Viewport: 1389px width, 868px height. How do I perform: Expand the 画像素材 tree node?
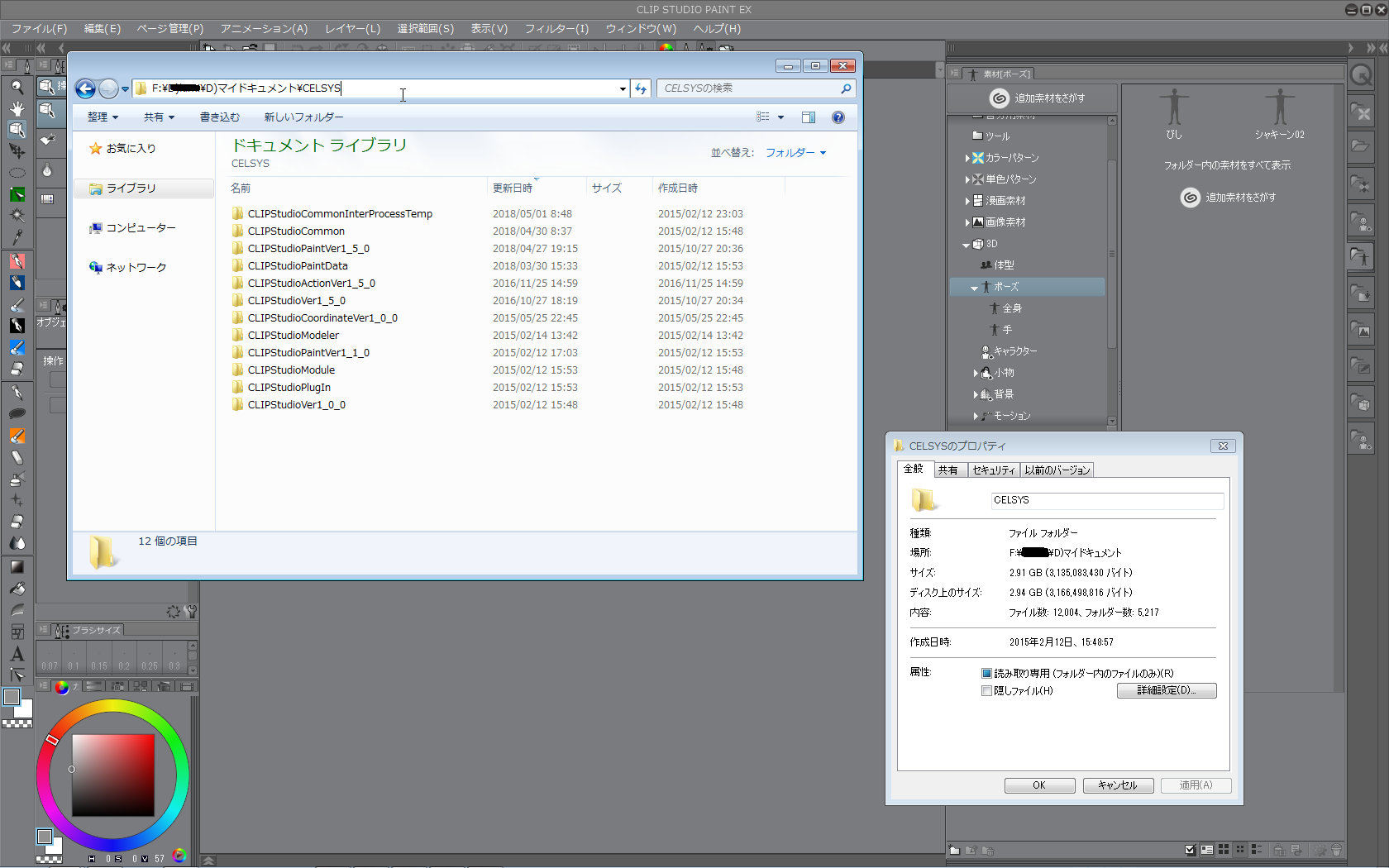967,222
